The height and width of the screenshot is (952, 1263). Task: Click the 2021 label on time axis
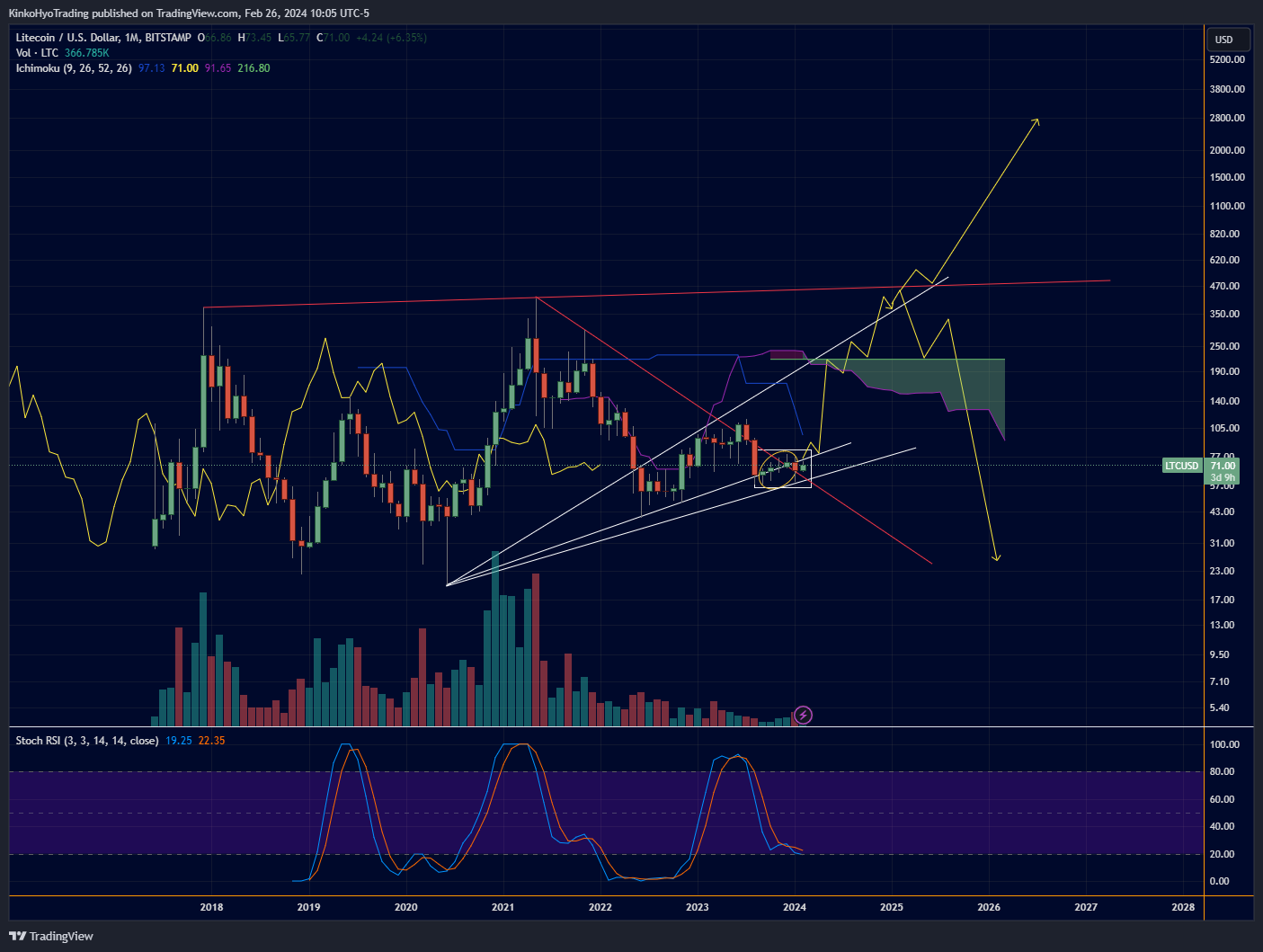tap(503, 907)
